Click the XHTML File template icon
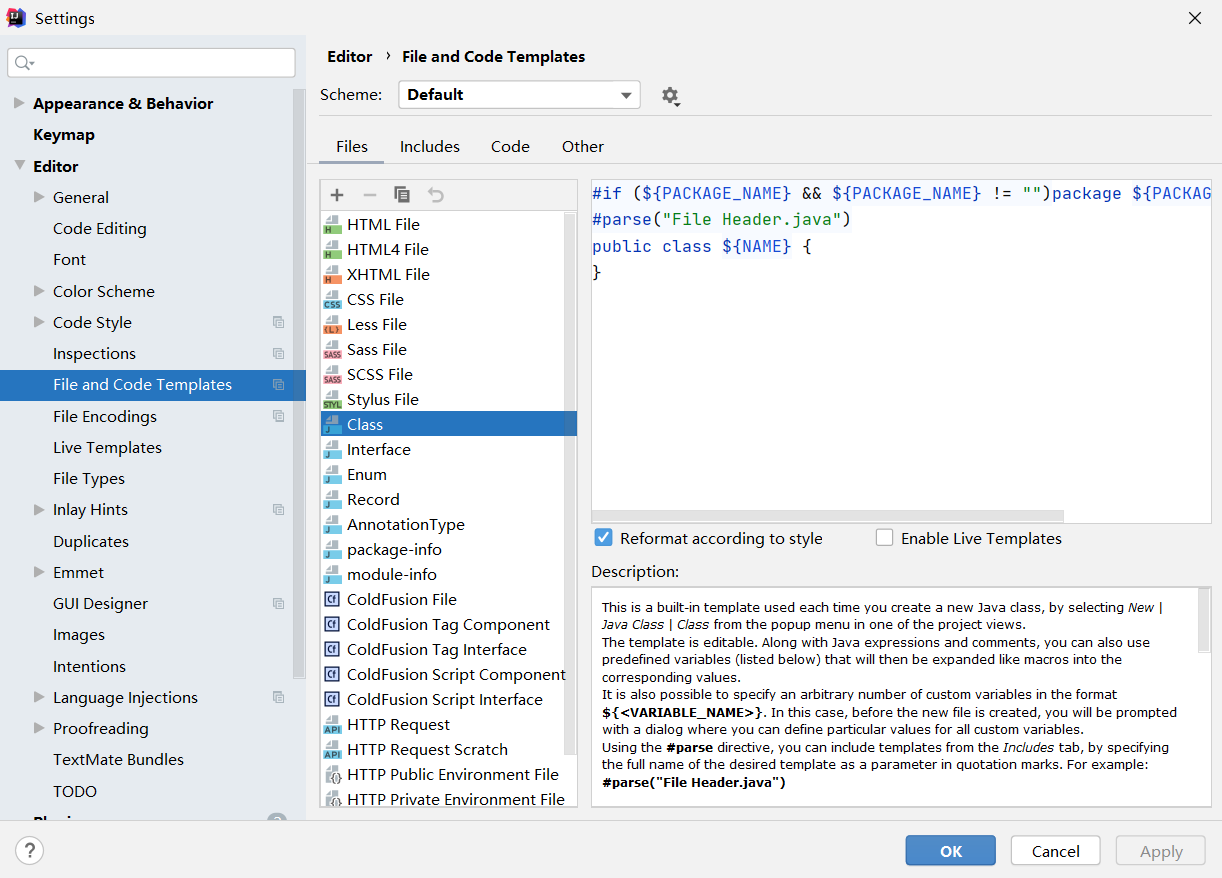Screen dimensions: 1222x878 coord(332,275)
